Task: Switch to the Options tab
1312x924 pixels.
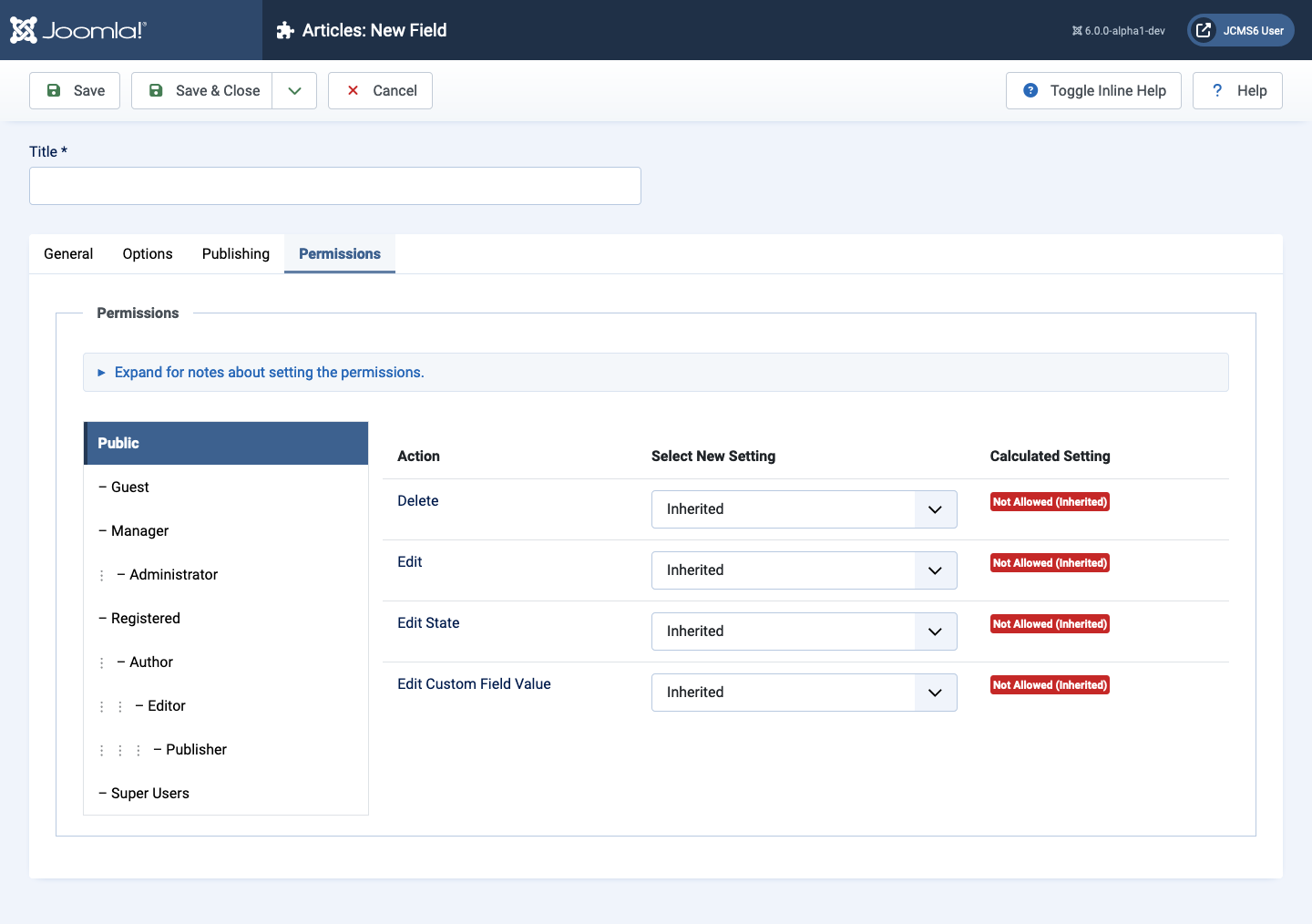Action: click(x=148, y=253)
